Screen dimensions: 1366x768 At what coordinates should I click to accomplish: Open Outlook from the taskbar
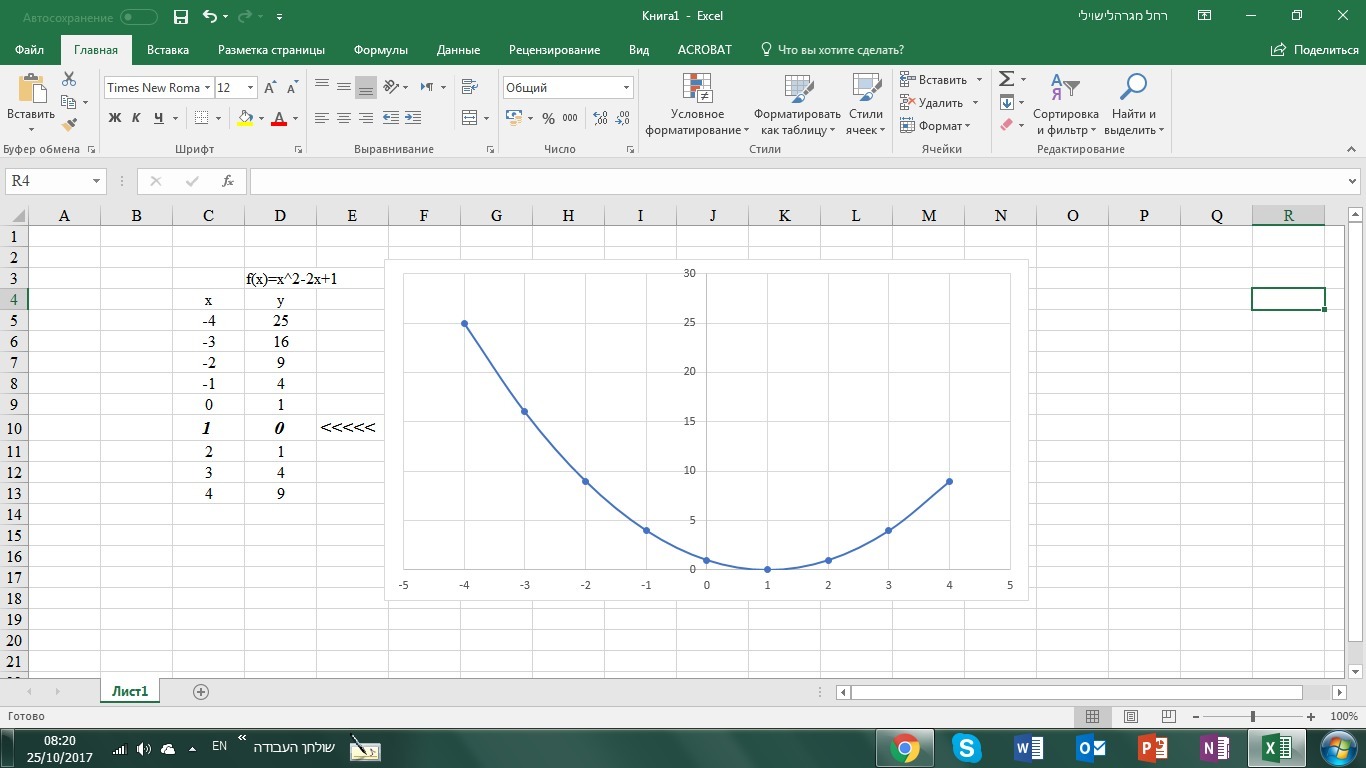1090,748
